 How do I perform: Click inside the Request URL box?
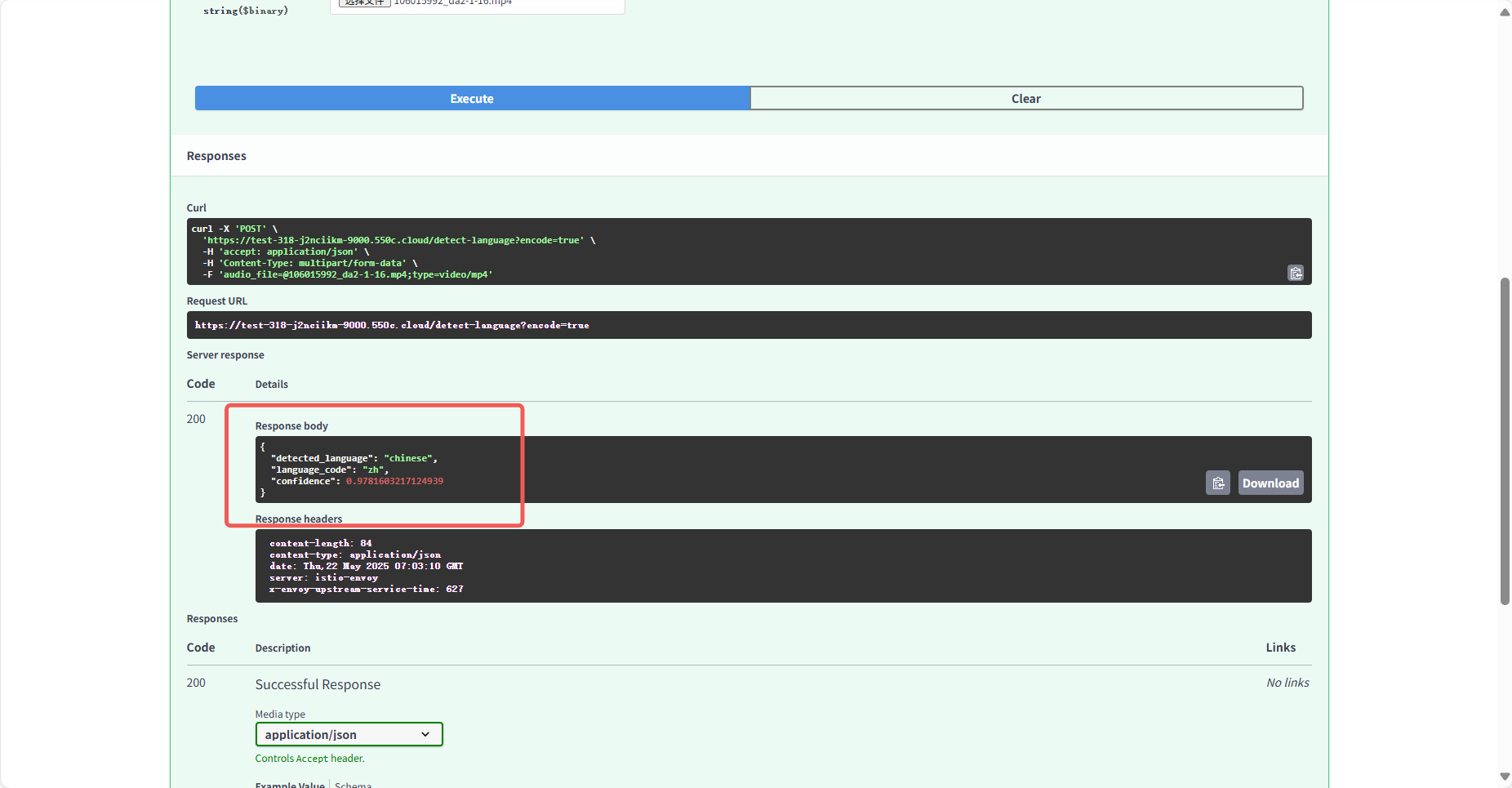(748, 325)
